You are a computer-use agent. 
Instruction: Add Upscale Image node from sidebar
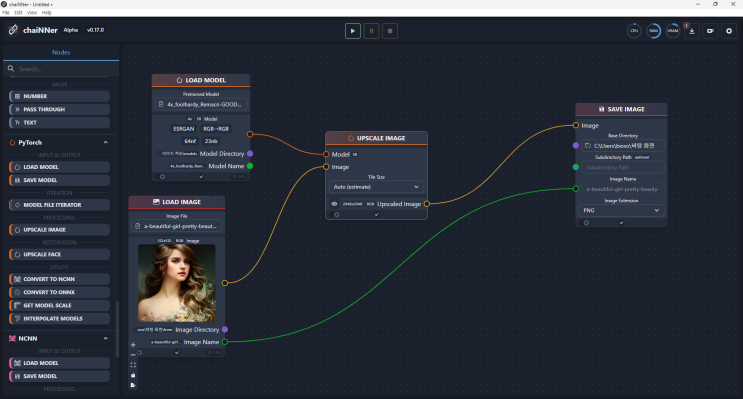pos(59,230)
